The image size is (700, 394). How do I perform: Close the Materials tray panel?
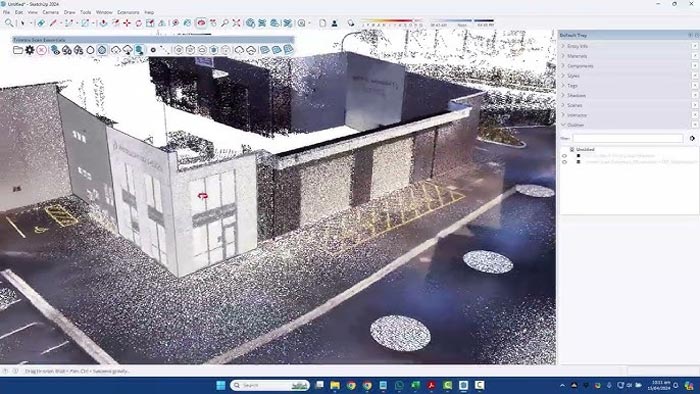coord(695,56)
